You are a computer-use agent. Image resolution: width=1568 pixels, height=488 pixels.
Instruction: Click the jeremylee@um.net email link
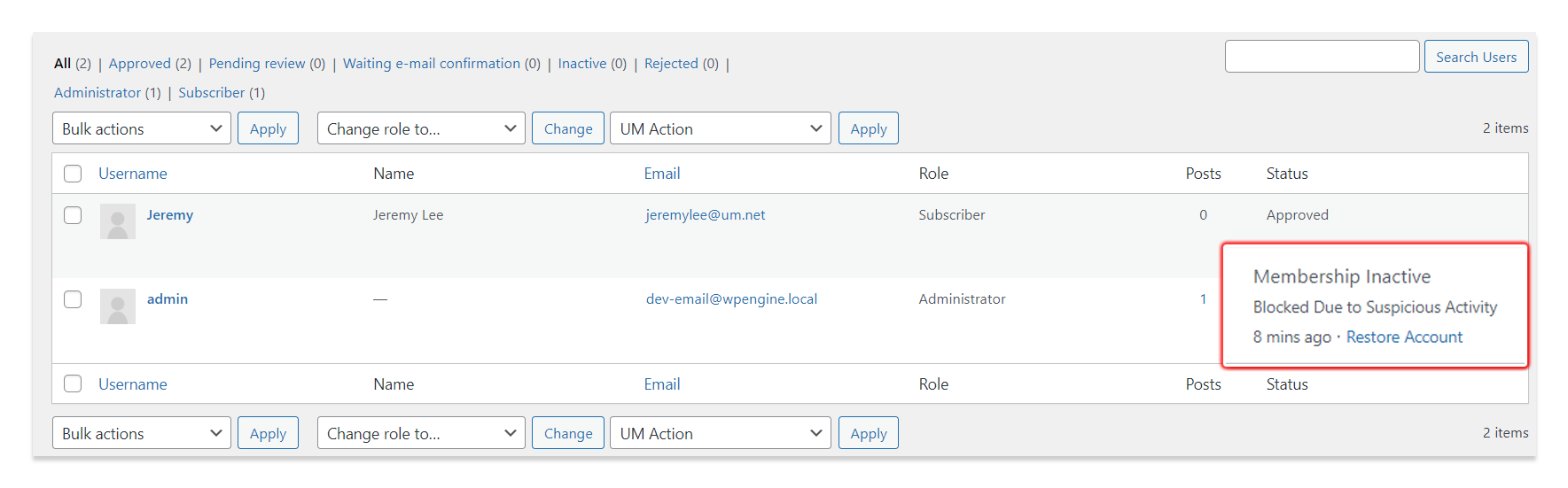click(x=706, y=215)
